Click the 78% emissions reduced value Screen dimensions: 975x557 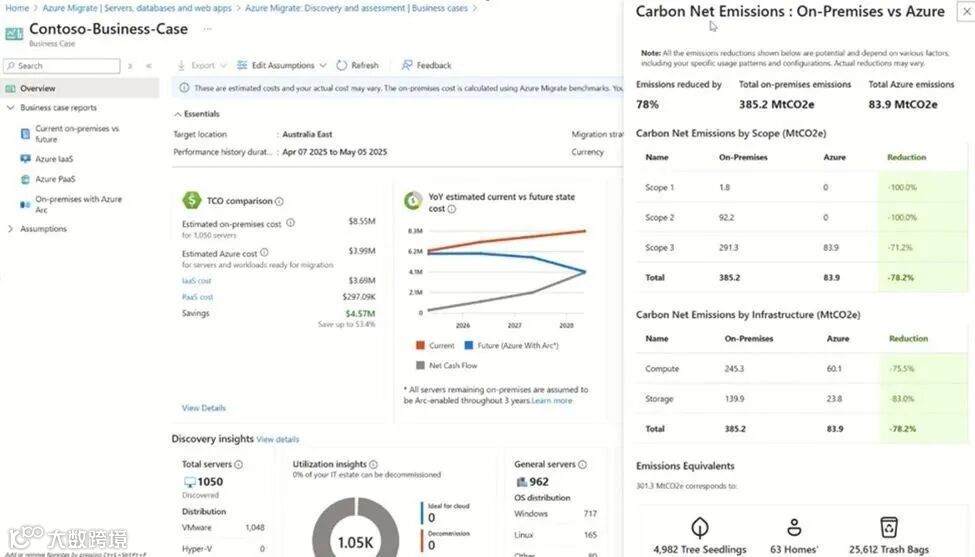pyautogui.click(x=647, y=104)
